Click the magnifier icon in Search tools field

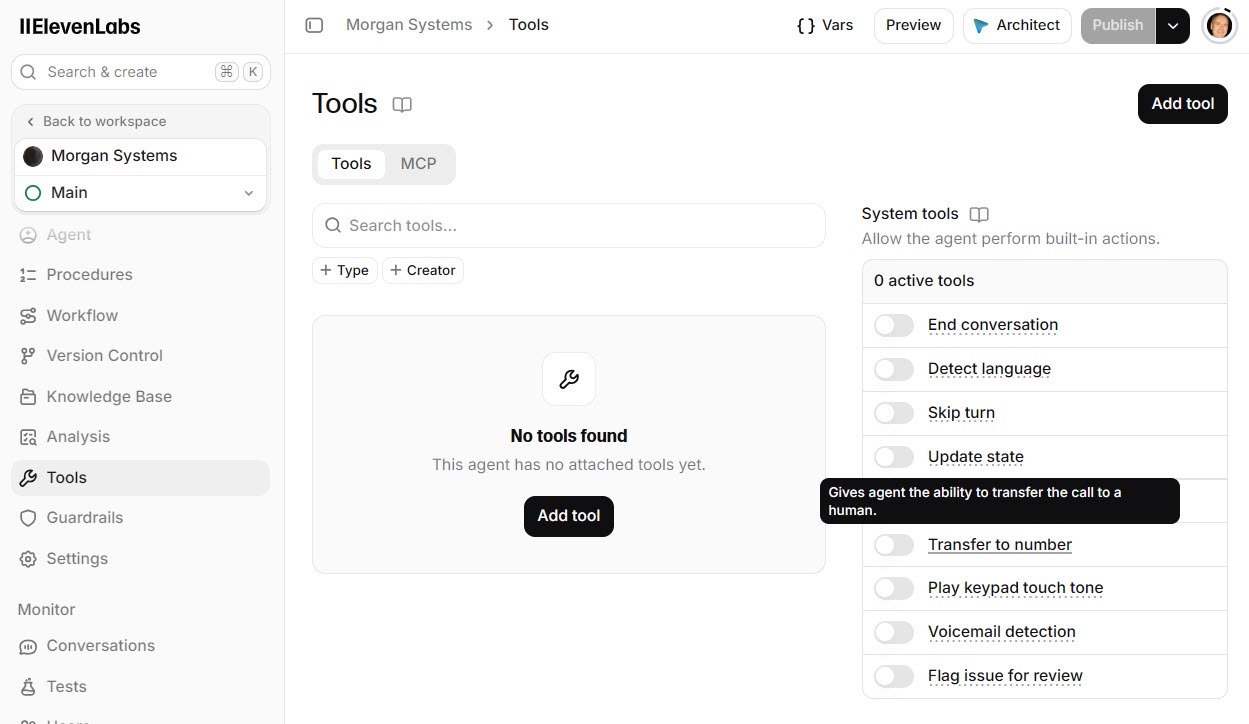(x=333, y=226)
